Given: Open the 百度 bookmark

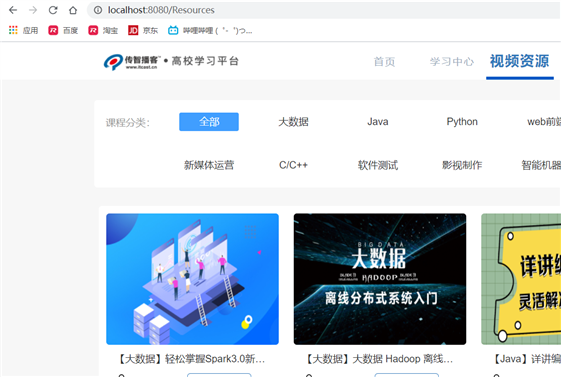Looking at the screenshot, I should click(63, 30).
